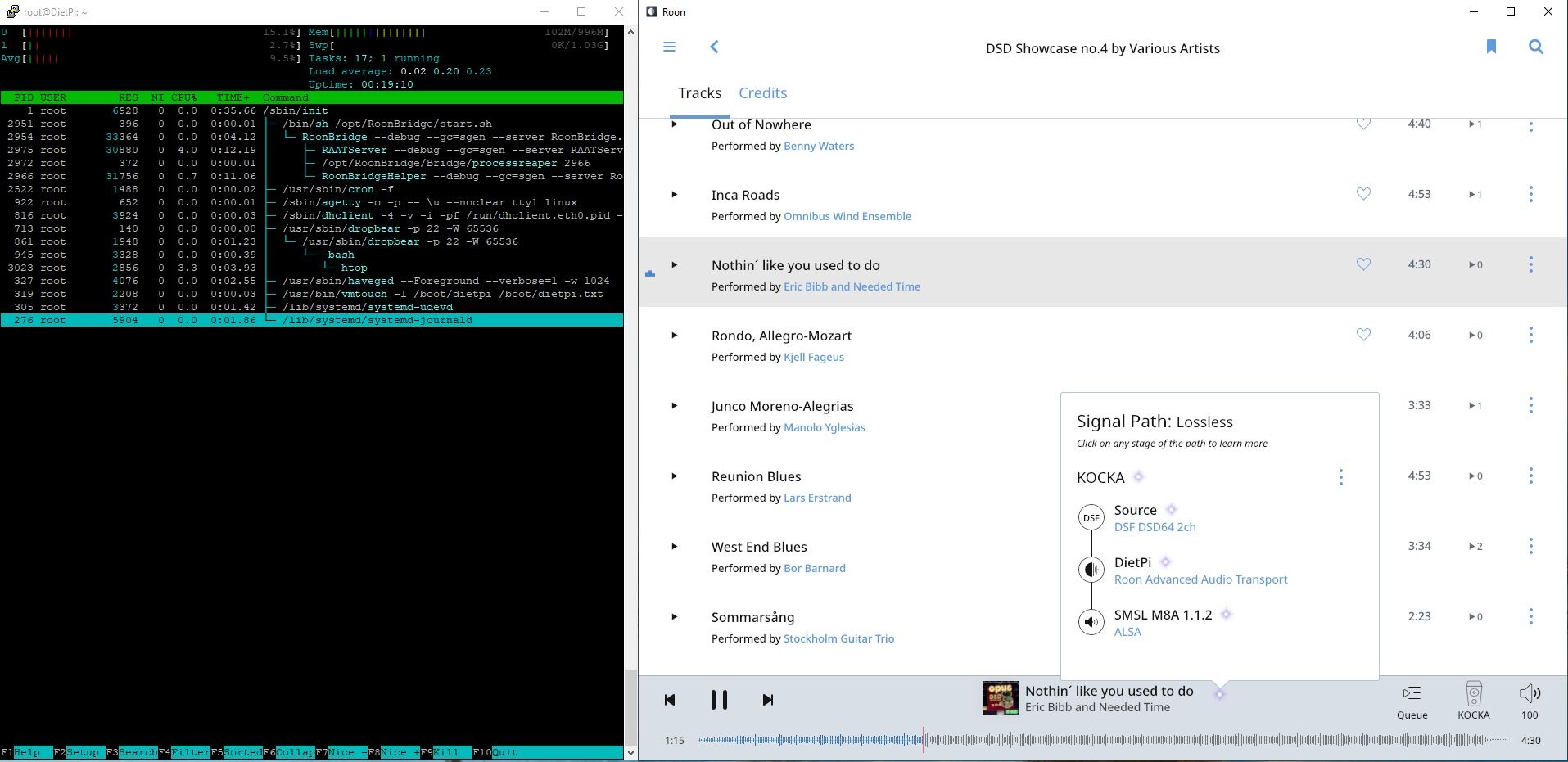Favorite the Inca Roads track

(x=1363, y=194)
